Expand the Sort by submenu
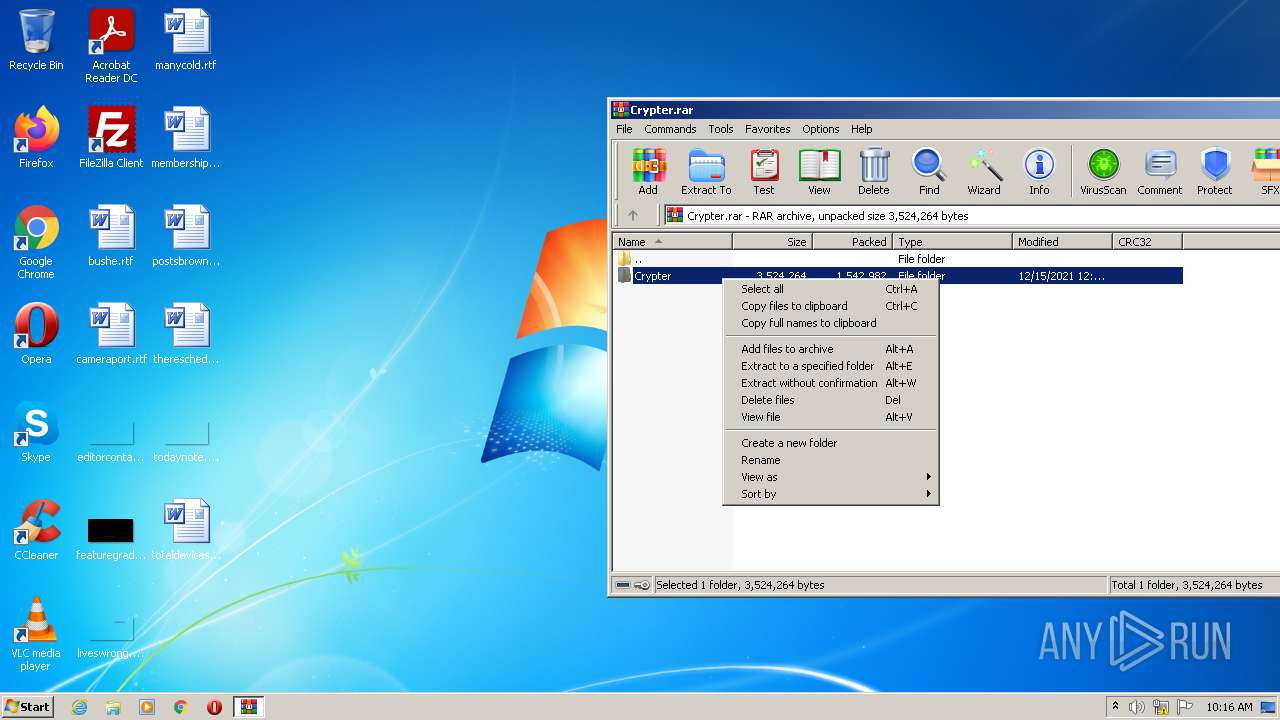Viewport: 1280px width, 720px height. coord(831,494)
